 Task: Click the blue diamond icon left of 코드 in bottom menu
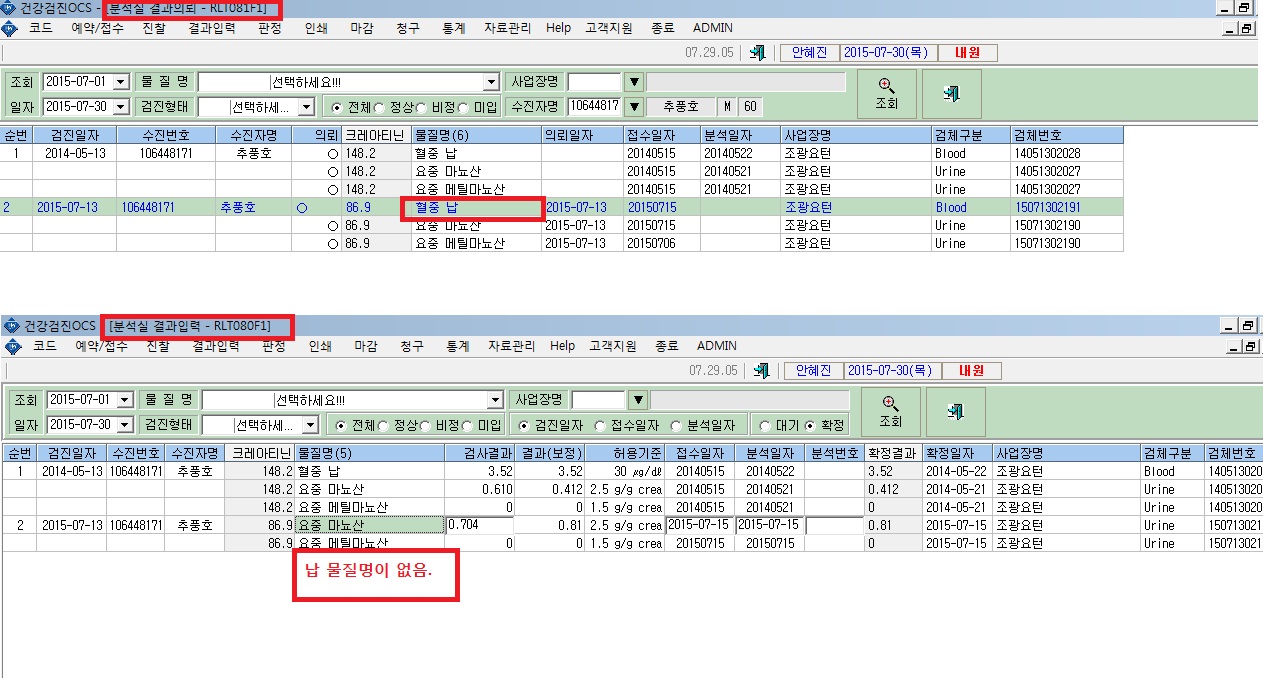[x=12, y=346]
